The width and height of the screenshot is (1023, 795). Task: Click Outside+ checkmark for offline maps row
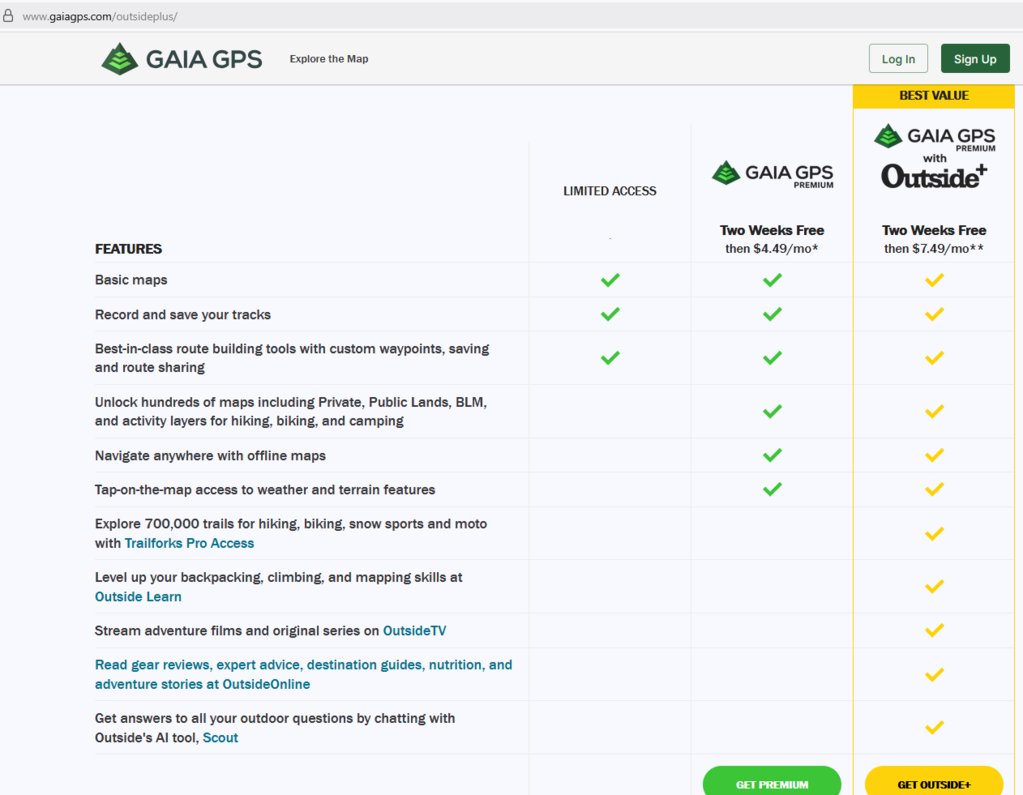(934, 455)
